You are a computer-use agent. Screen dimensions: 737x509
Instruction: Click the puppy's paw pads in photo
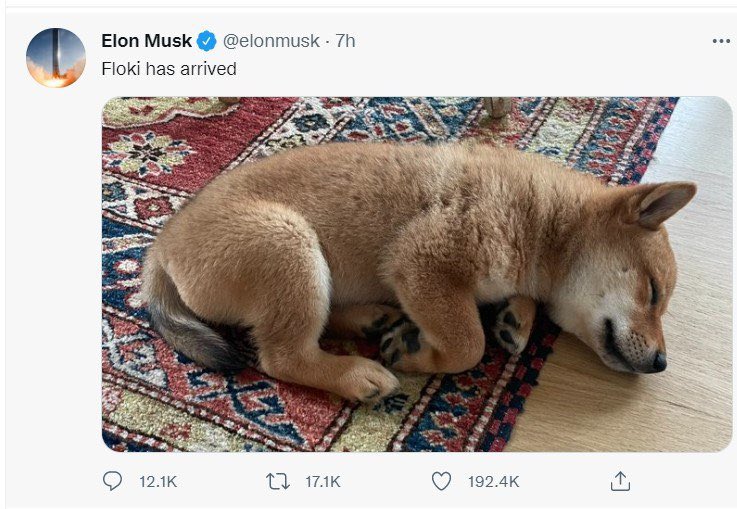[x=400, y=340]
